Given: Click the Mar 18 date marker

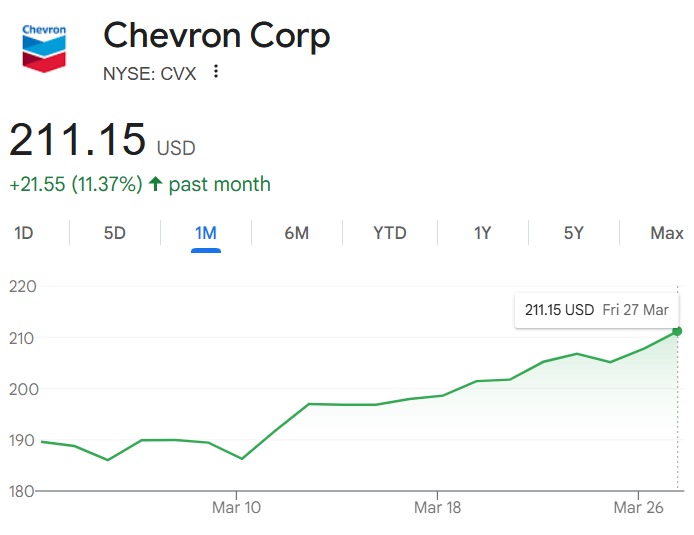Looking at the screenshot, I should 437,508.
